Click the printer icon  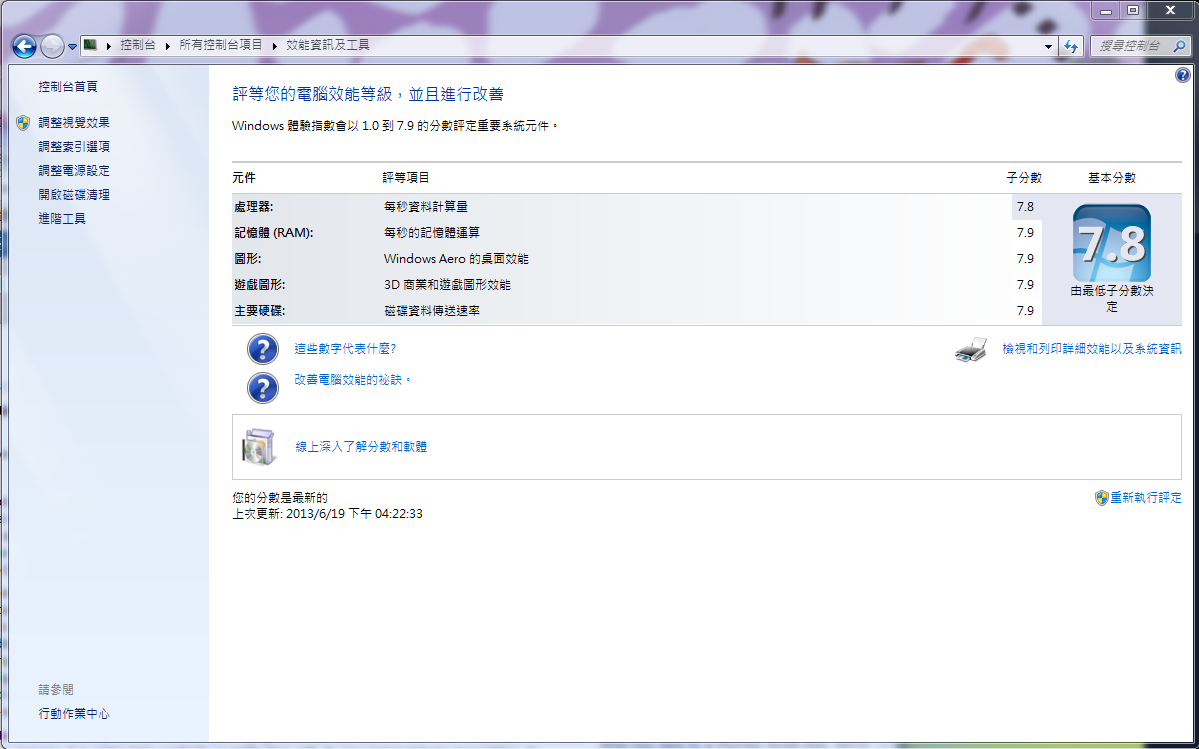[x=971, y=349]
